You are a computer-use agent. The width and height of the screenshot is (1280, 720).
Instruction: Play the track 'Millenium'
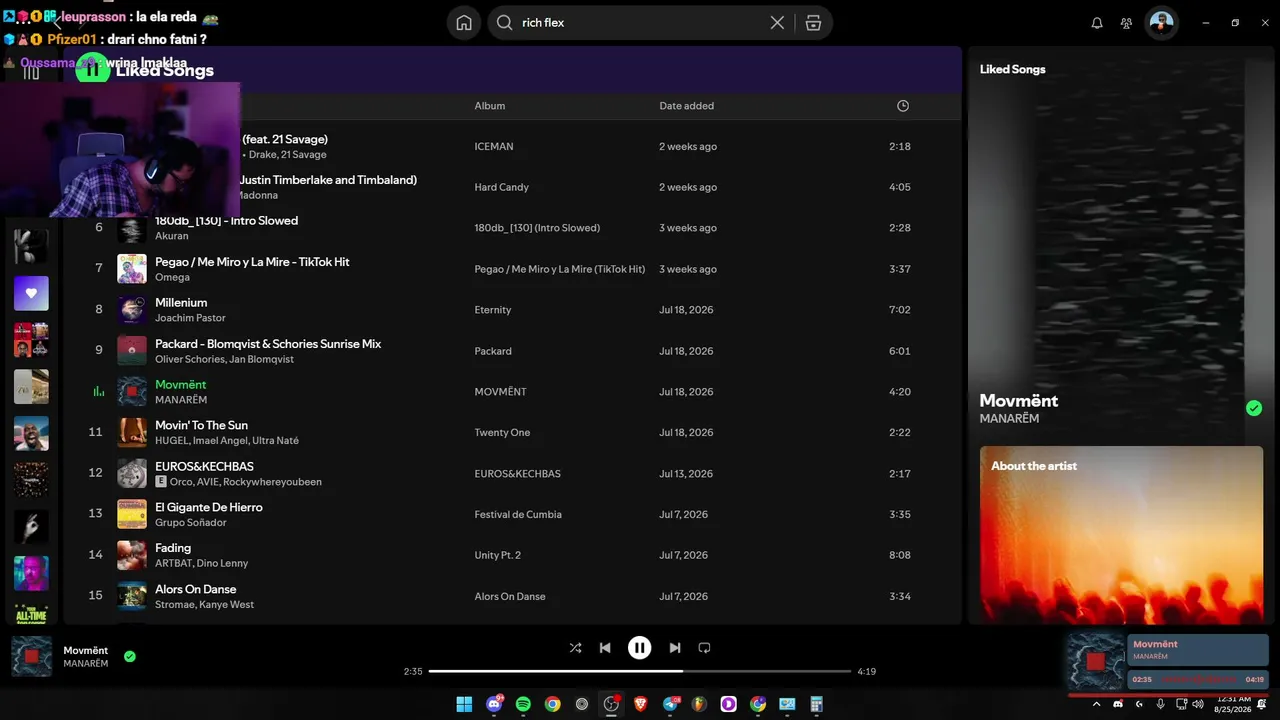[x=181, y=303]
